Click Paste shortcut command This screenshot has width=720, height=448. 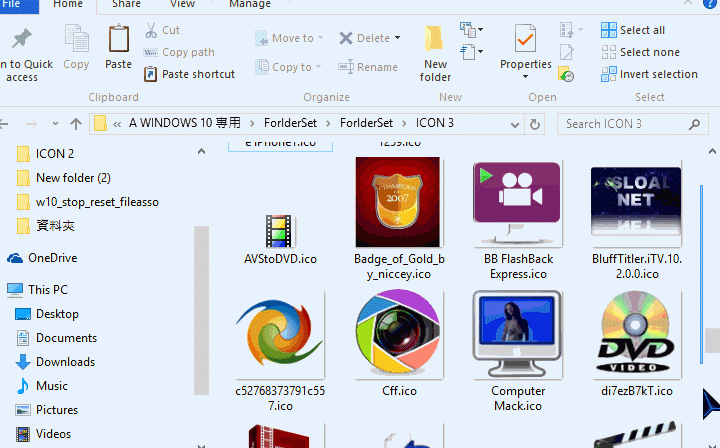tap(189, 74)
